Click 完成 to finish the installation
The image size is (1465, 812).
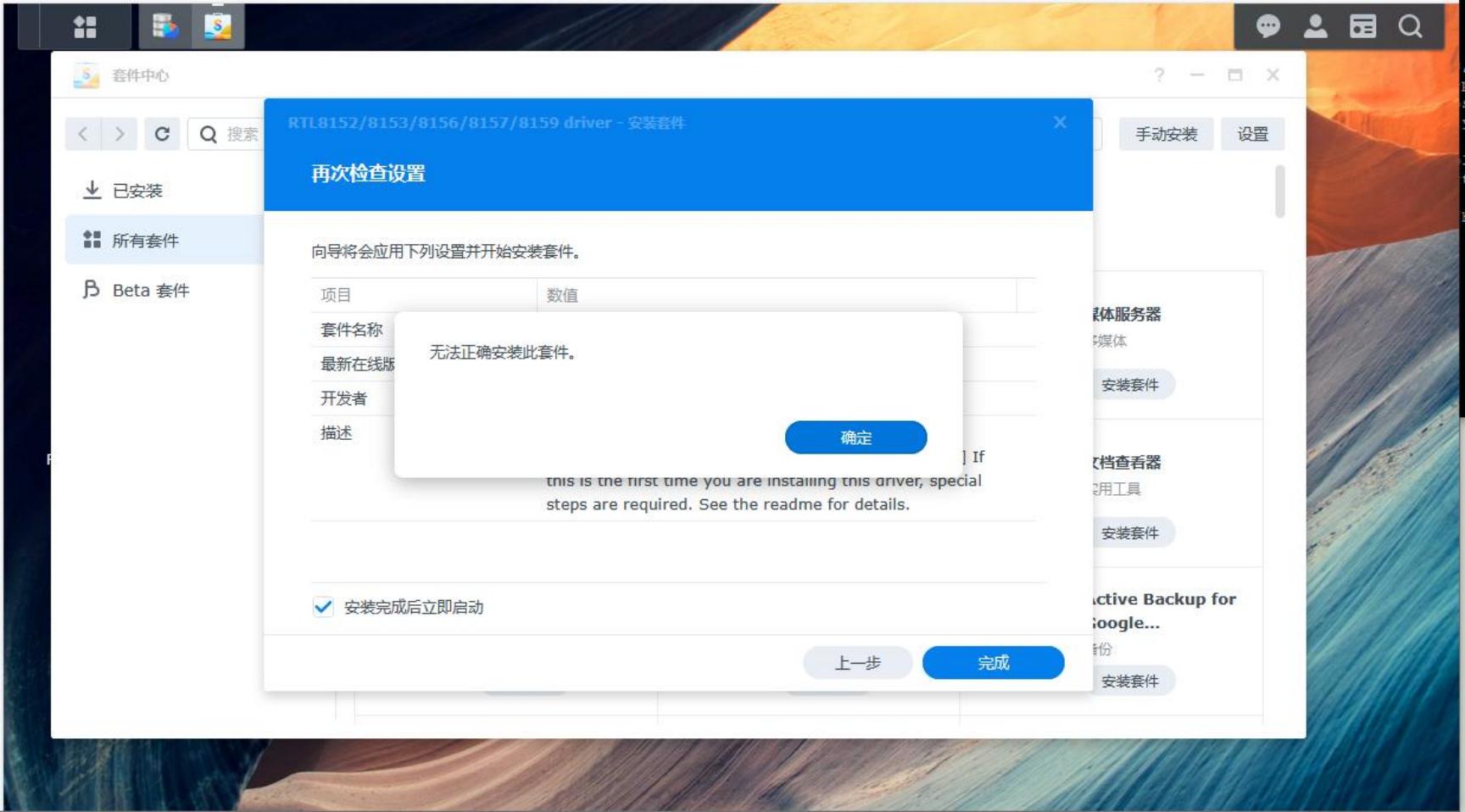pyautogui.click(x=993, y=662)
